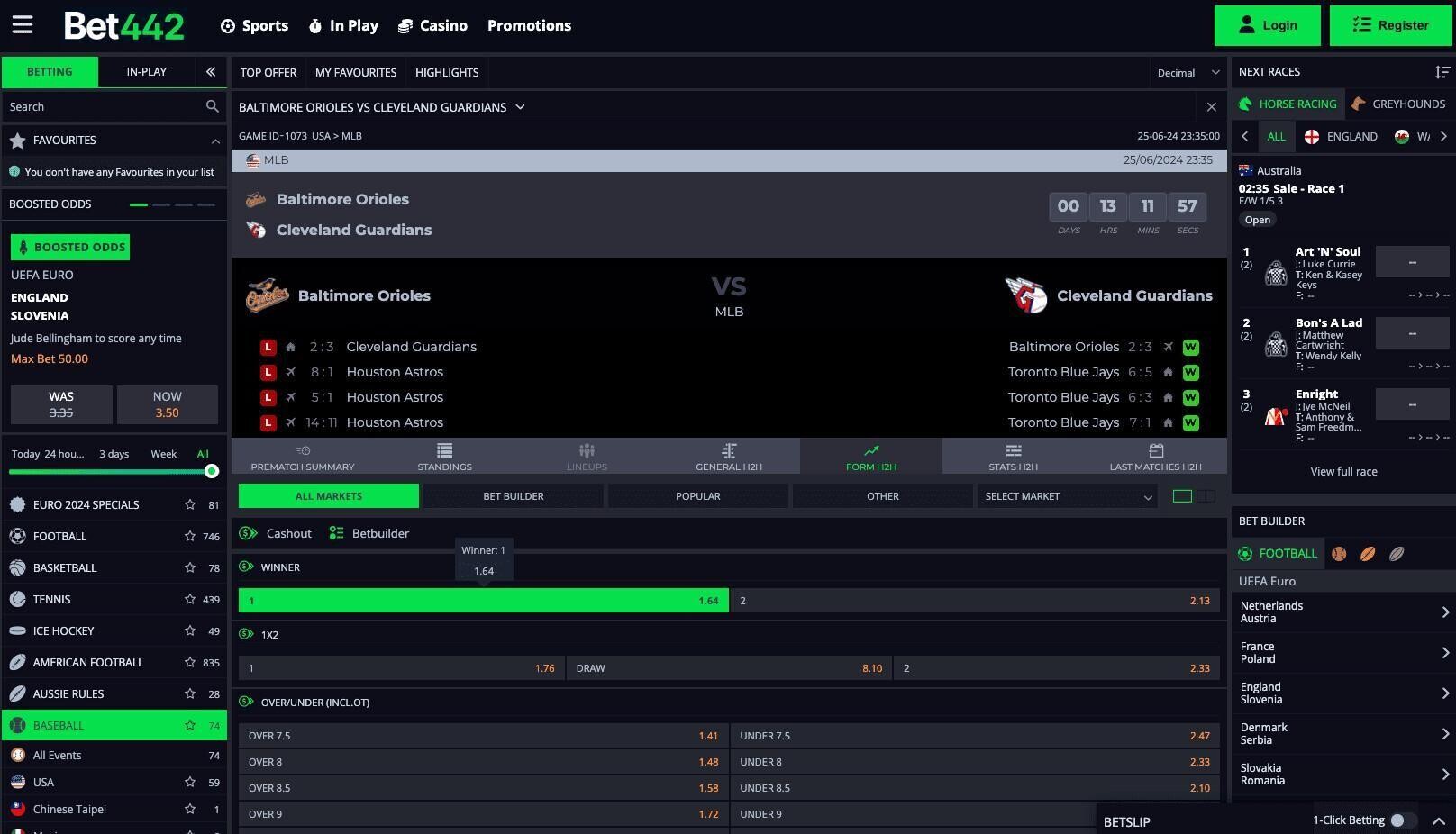Star the Aussie Rules sport
The image size is (1456, 834).
[x=190, y=693]
